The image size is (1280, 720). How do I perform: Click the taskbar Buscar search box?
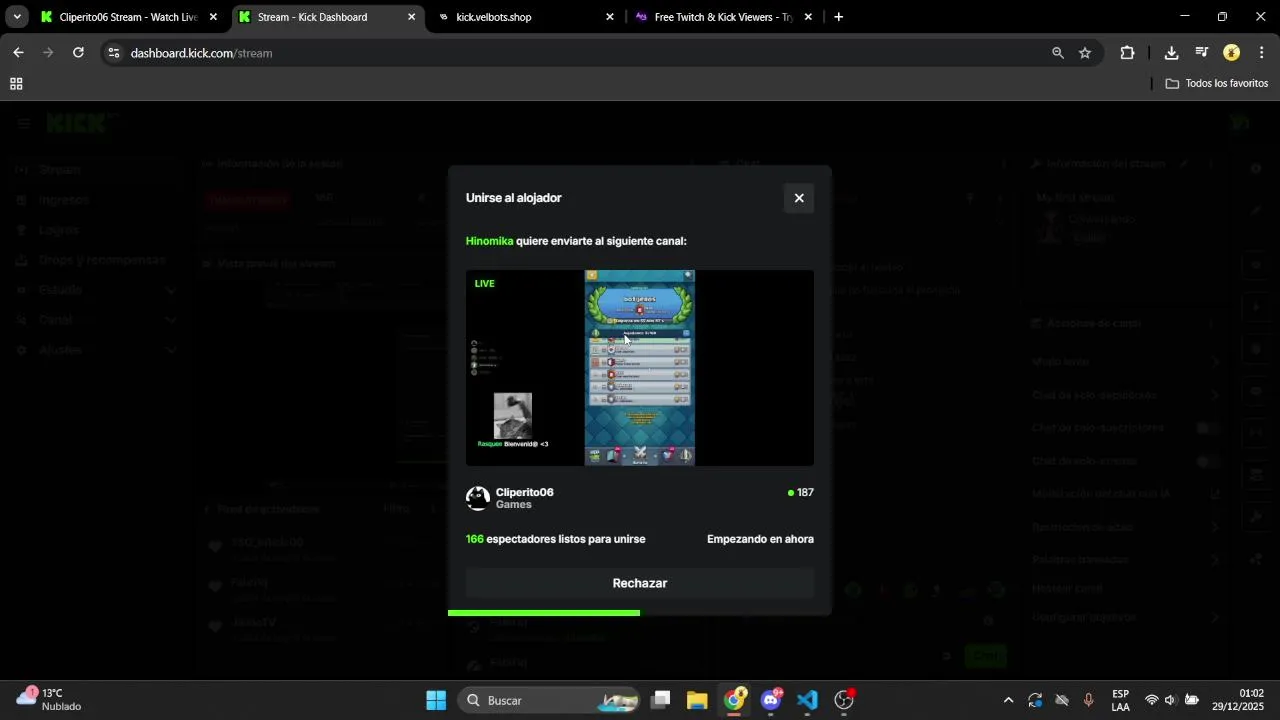coord(548,700)
